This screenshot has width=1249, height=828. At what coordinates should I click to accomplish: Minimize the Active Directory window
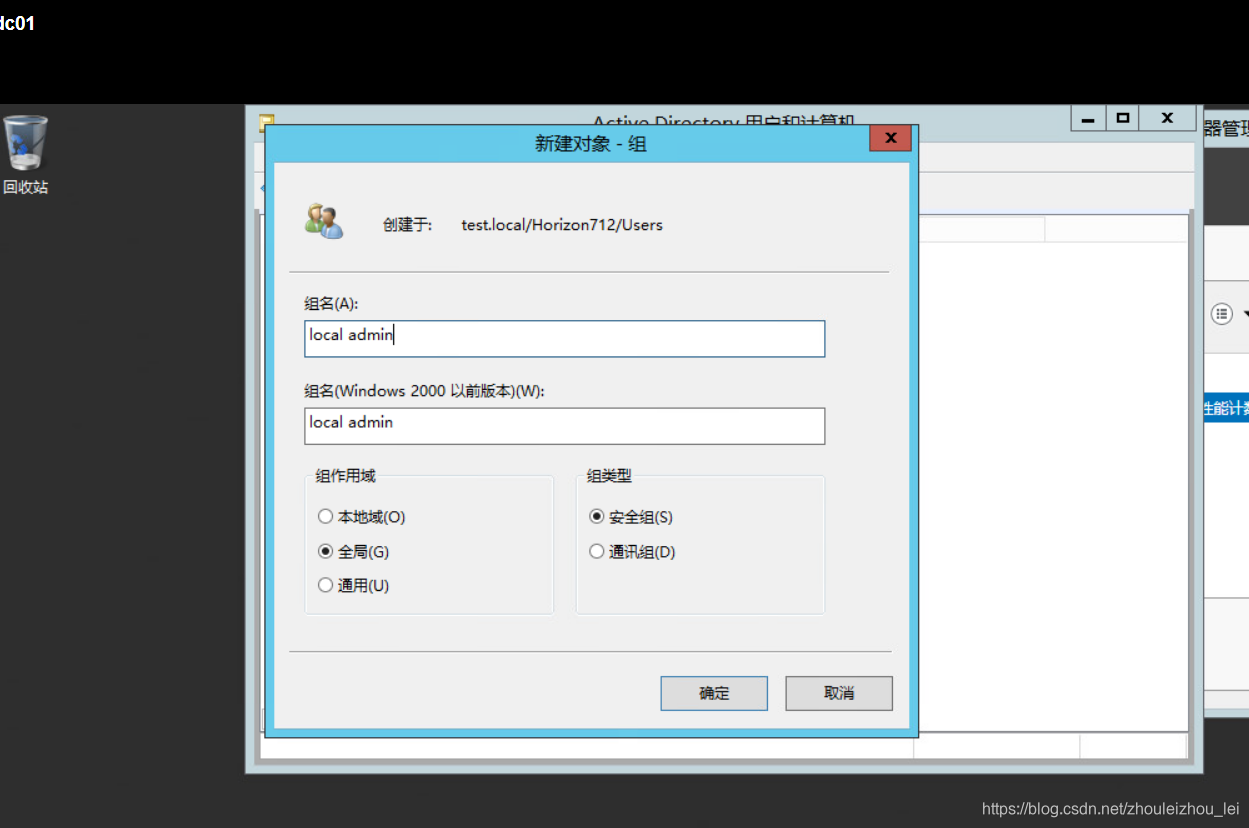point(1089,118)
